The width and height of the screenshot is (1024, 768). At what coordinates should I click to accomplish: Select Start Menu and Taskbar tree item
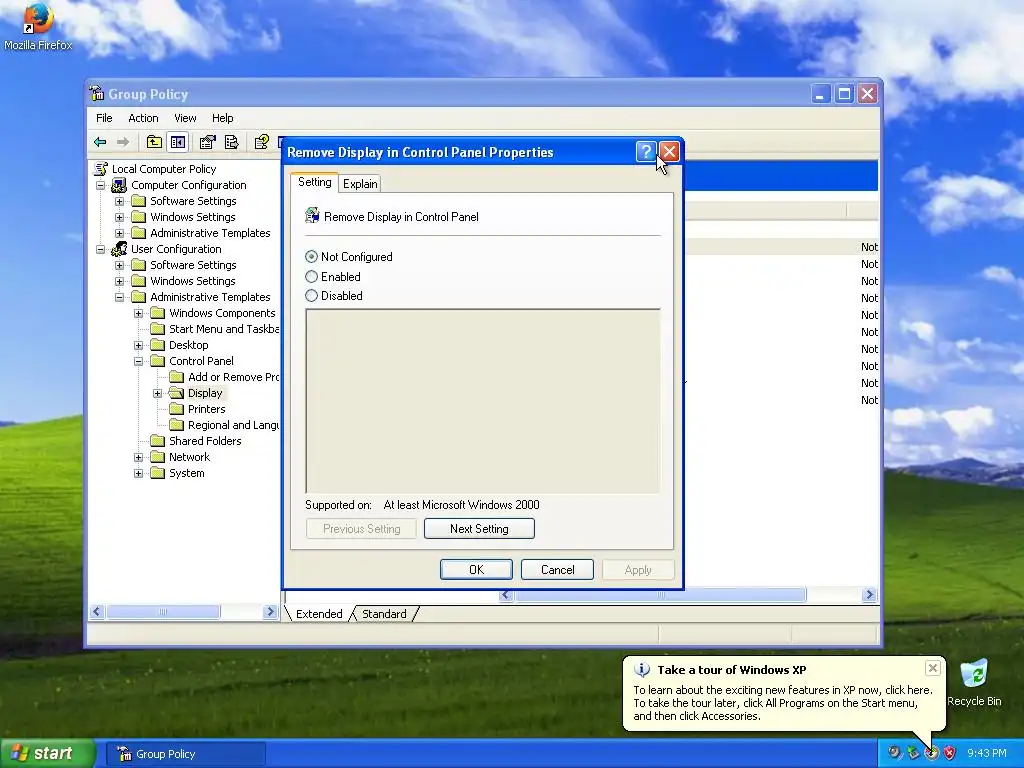[223, 329]
